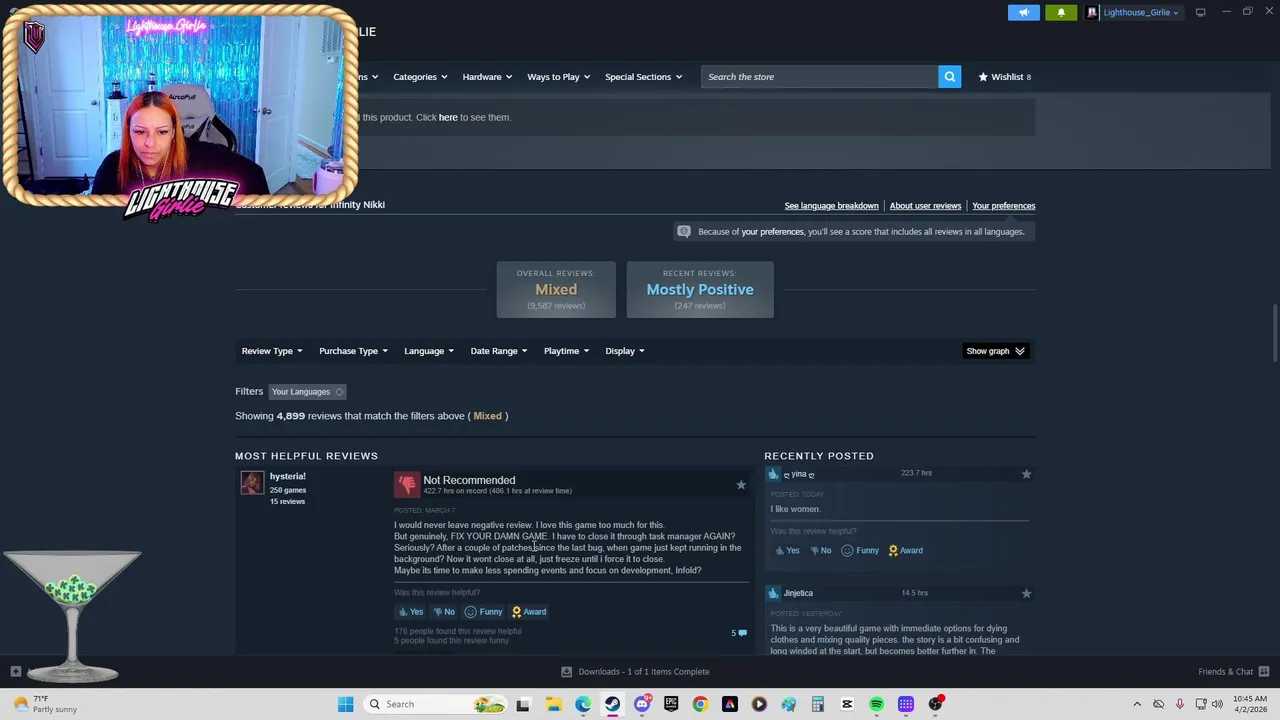Open the Date Range filter dropdown

[499, 351]
